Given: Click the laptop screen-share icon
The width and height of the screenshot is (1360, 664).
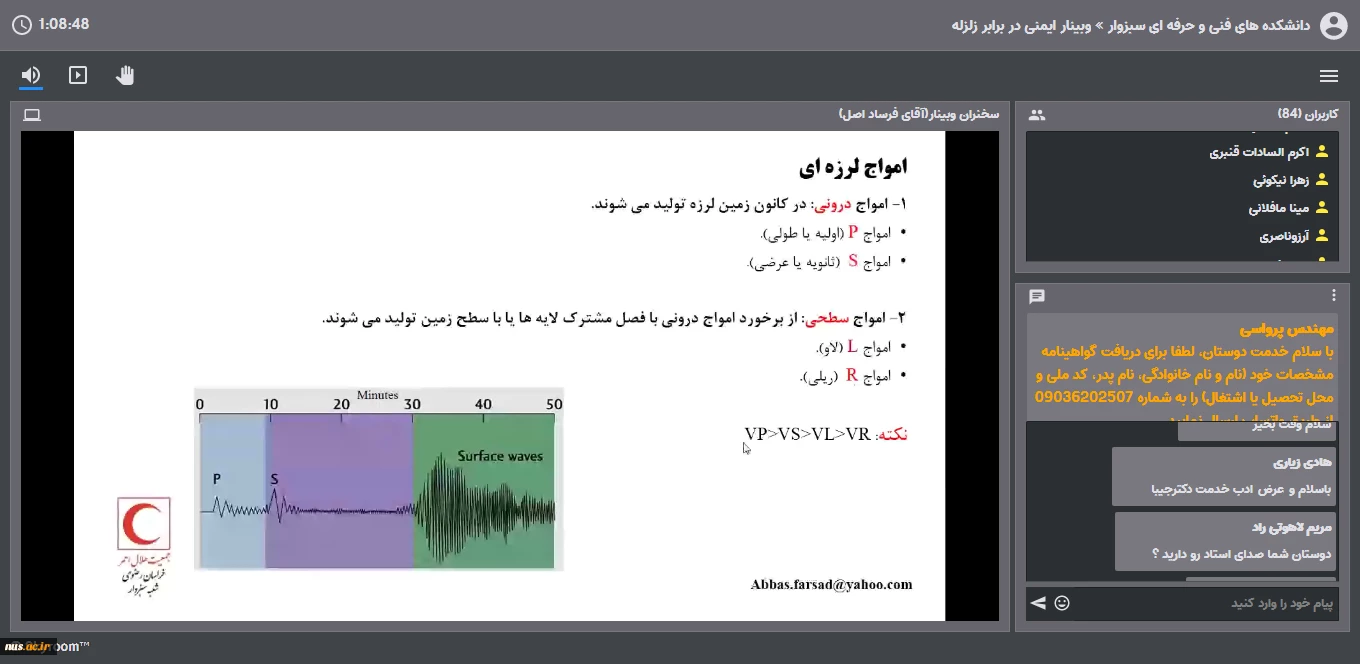Looking at the screenshot, I should (32, 115).
